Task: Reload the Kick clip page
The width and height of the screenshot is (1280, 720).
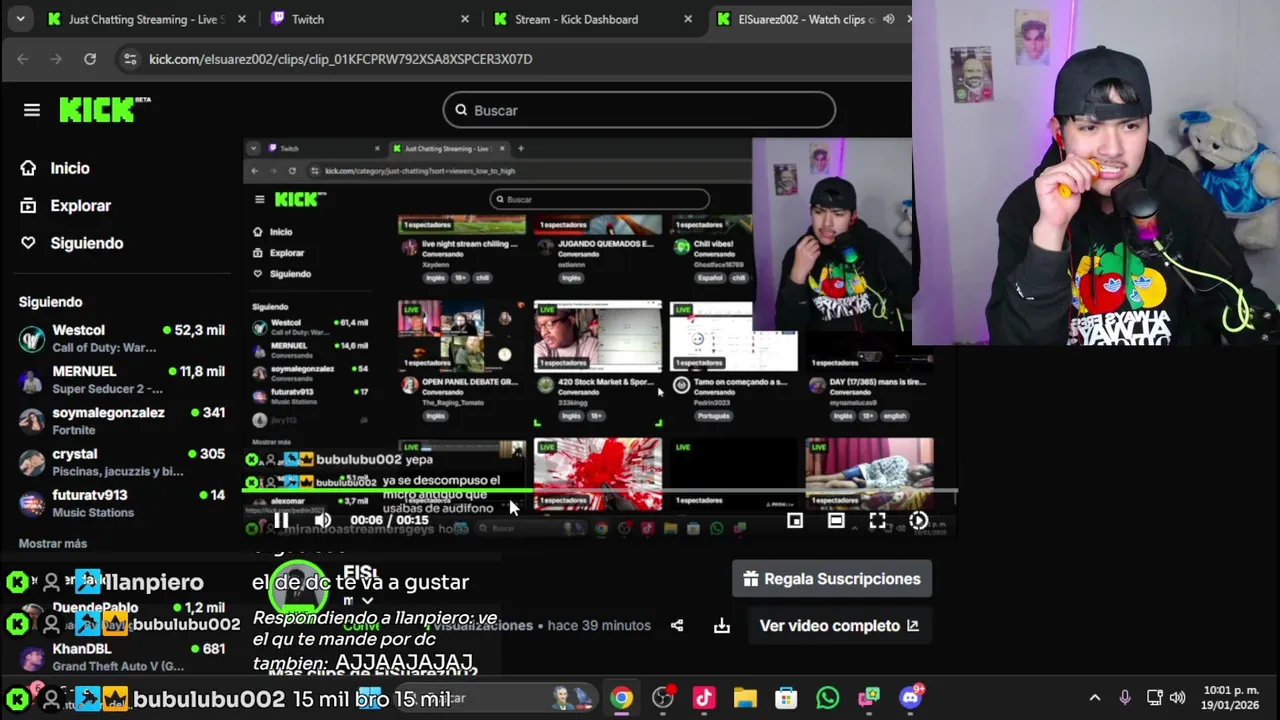Action: (x=90, y=59)
